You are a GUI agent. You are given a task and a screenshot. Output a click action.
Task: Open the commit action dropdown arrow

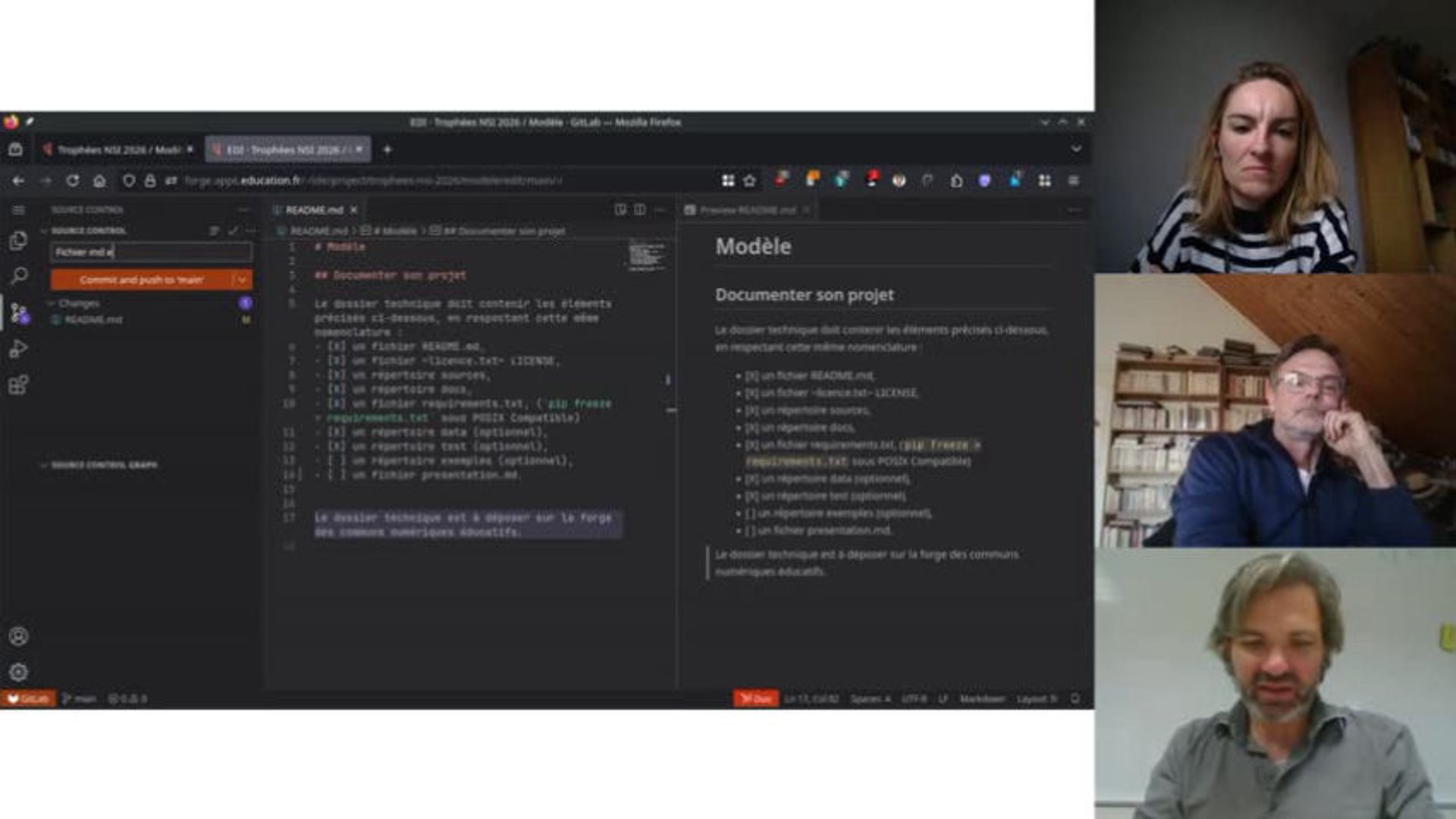tap(242, 280)
